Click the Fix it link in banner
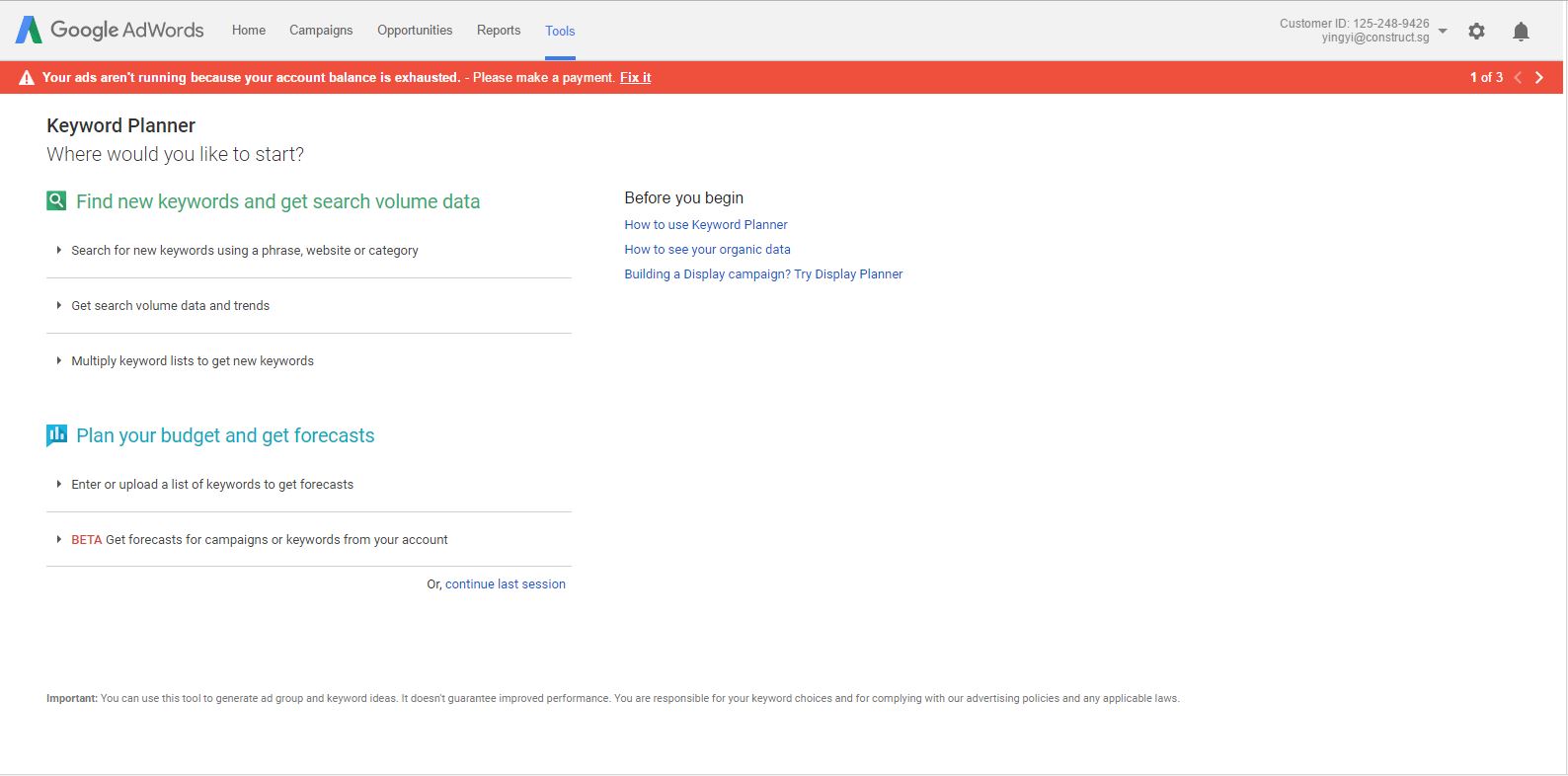This screenshot has height=776, width=1568. click(635, 78)
